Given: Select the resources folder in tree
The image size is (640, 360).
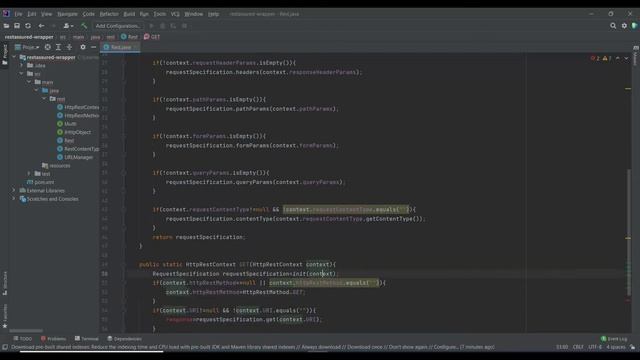Looking at the screenshot, I should (x=56, y=166).
